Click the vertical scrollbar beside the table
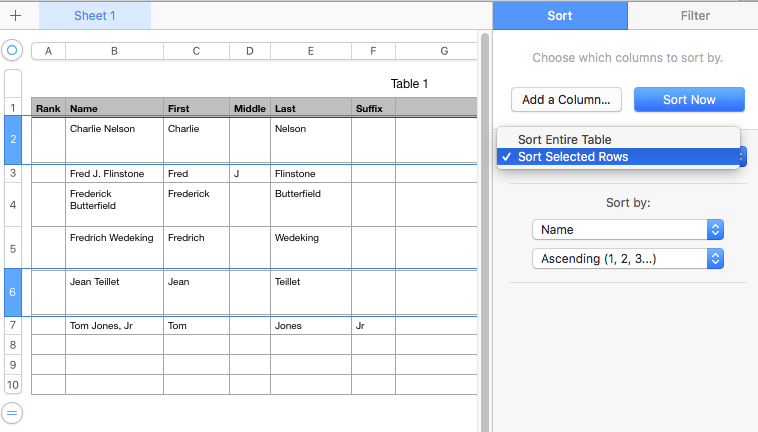This screenshot has height=432, width=758. coord(485,200)
